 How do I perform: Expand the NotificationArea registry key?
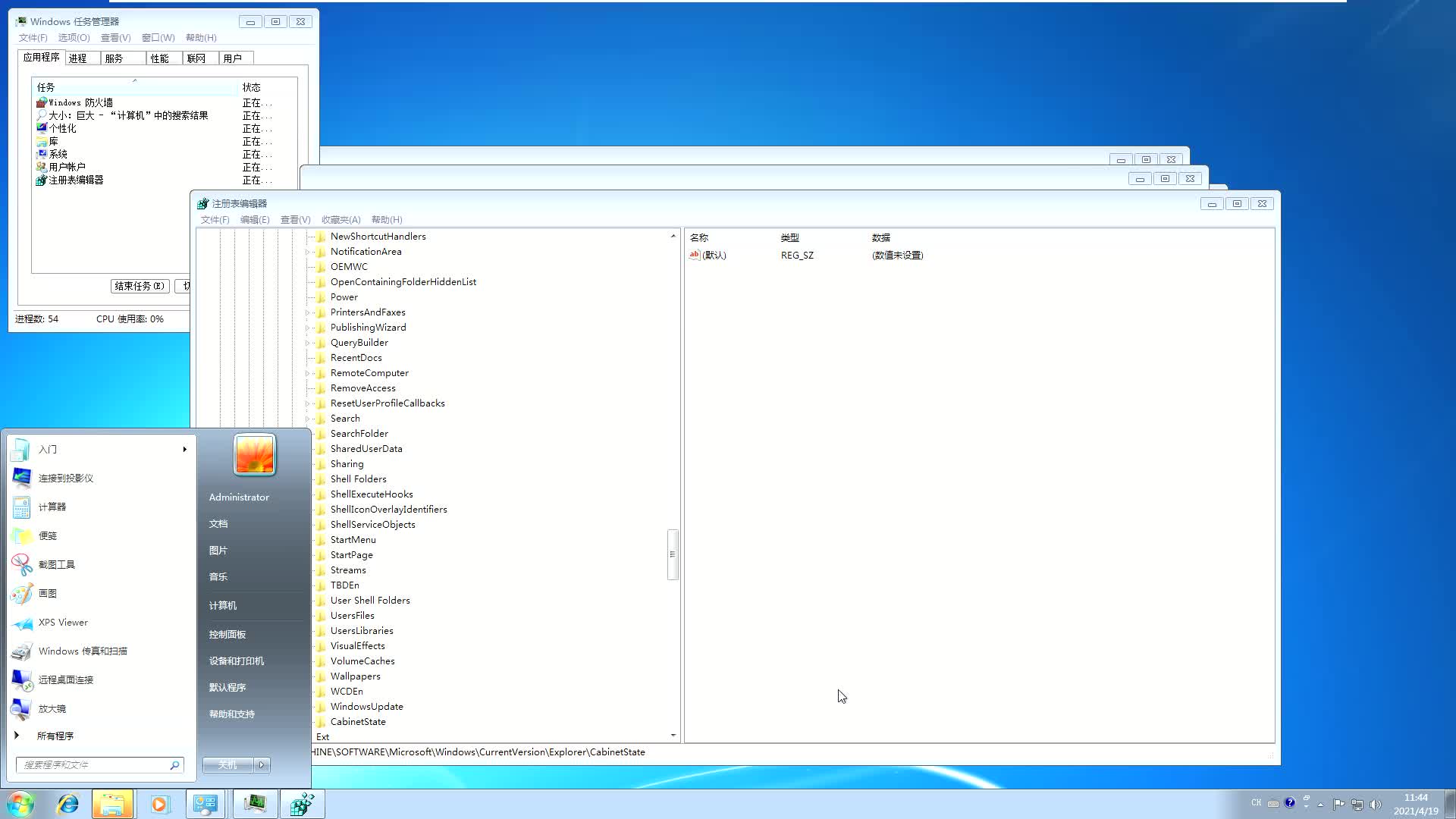308,252
